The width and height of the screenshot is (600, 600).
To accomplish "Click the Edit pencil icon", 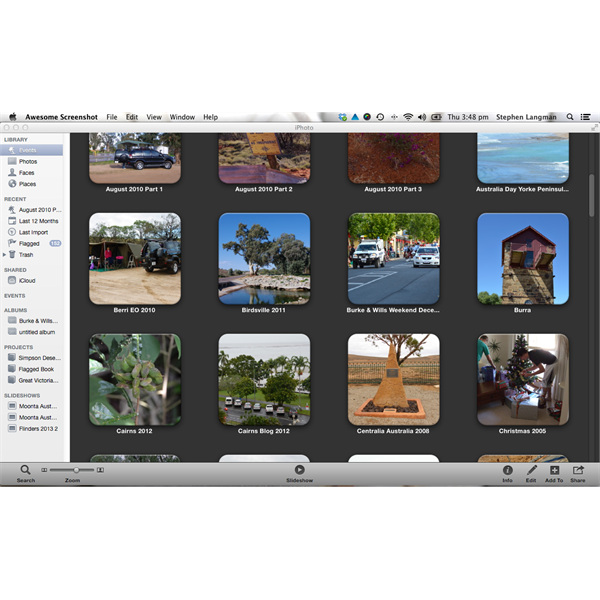I will [x=531, y=470].
